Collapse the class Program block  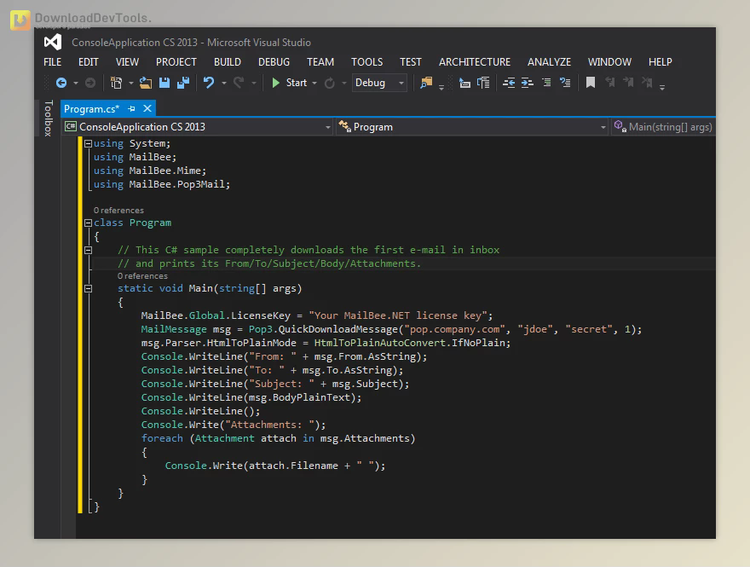click(88, 223)
